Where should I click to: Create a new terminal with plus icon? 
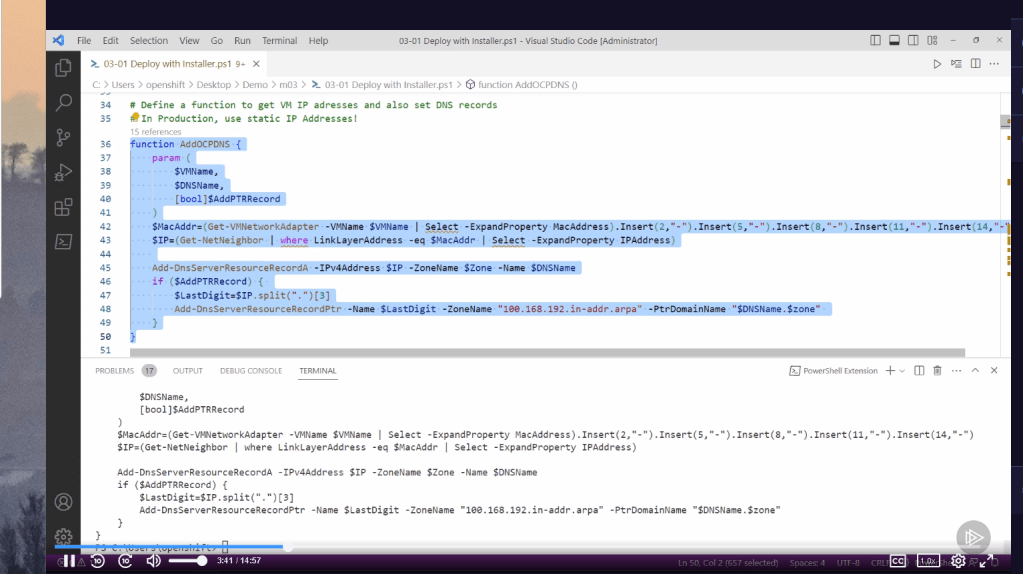[x=890, y=370]
